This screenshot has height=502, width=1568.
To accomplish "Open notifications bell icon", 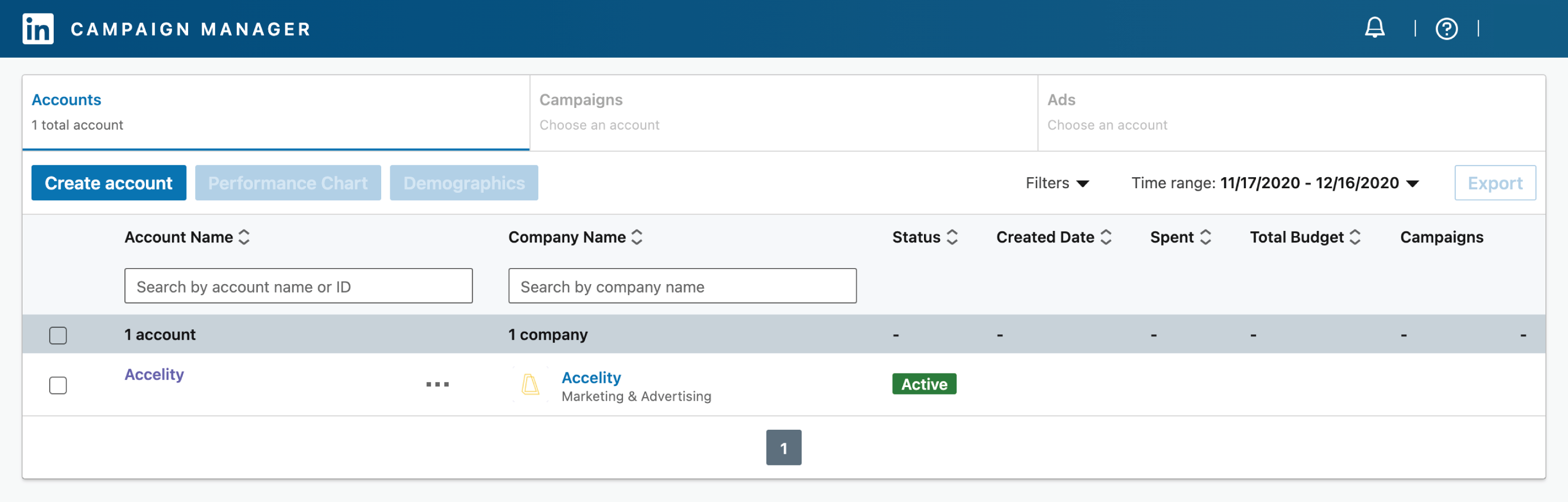I will click(1374, 28).
